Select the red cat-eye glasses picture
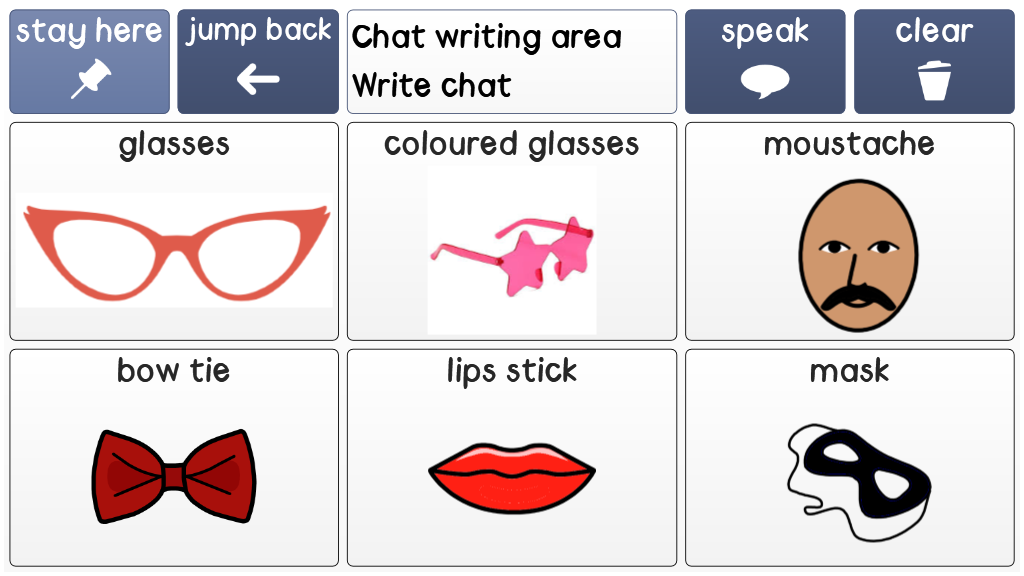This screenshot has width=1024, height=576. coord(174,250)
